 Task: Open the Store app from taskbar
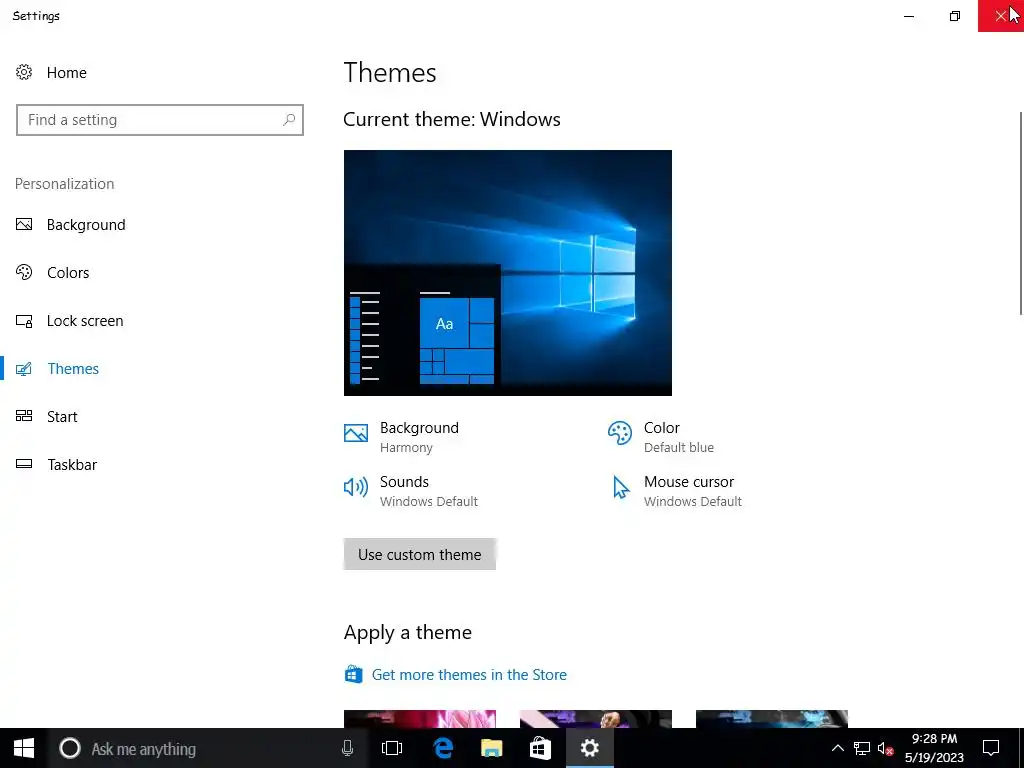click(540, 748)
